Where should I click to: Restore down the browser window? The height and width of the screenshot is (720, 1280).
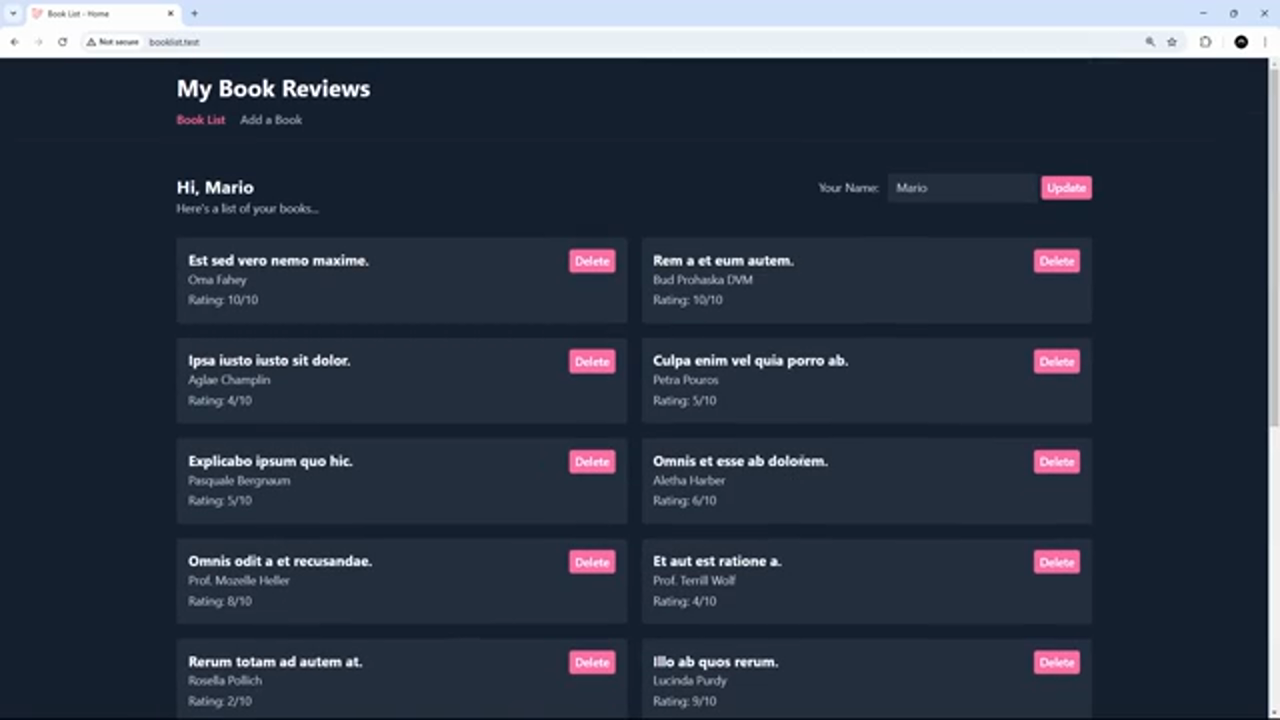pos(1233,14)
